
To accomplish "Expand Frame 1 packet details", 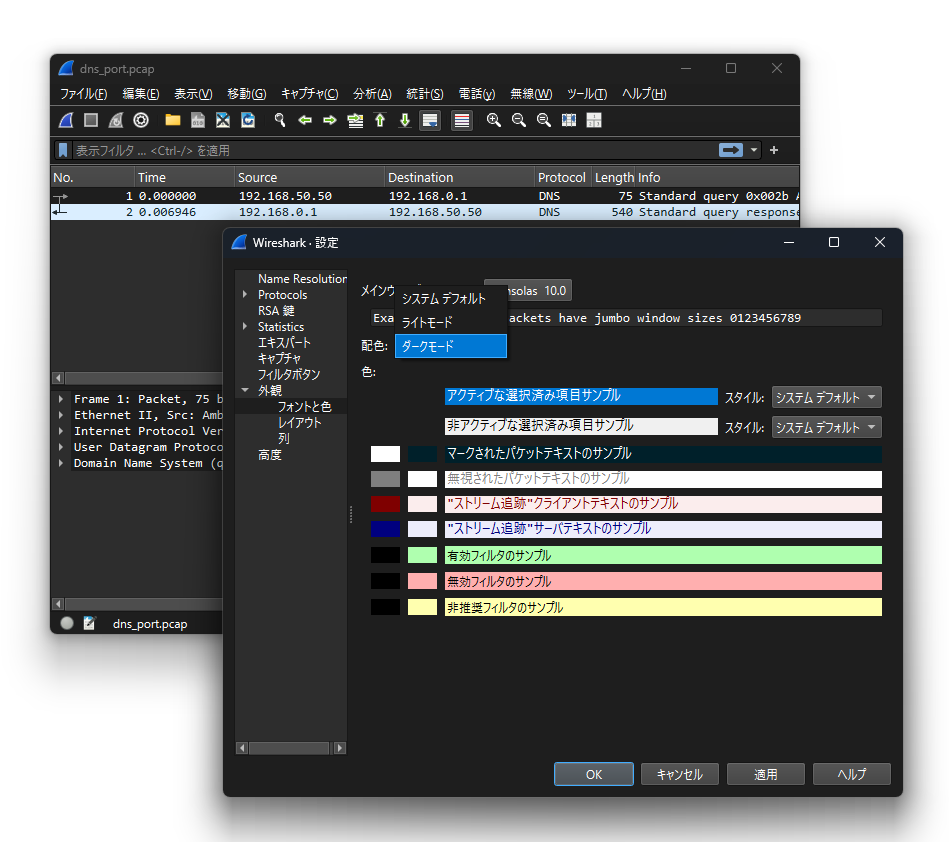I will (61, 399).
